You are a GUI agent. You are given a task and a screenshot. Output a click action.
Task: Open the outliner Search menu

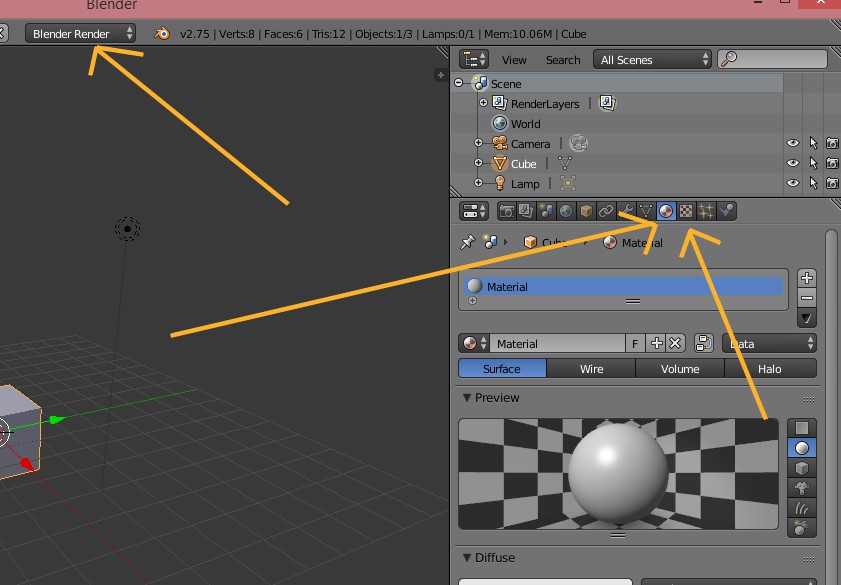[563, 60]
